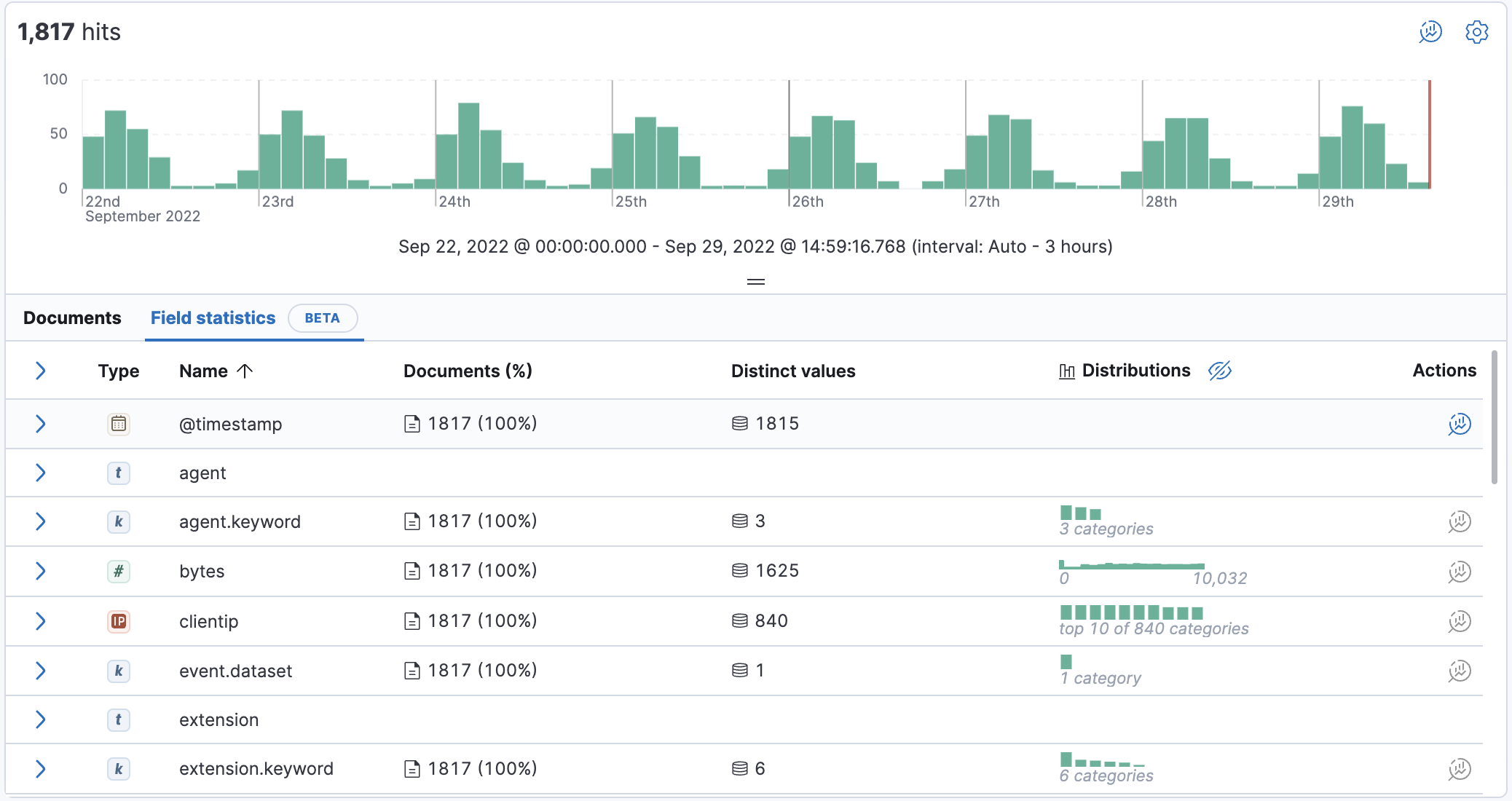Image resolution: width=1512 pixels, height=801 pixels.
Task: Click the Distributions column header icon
Action: [1066, 371]
